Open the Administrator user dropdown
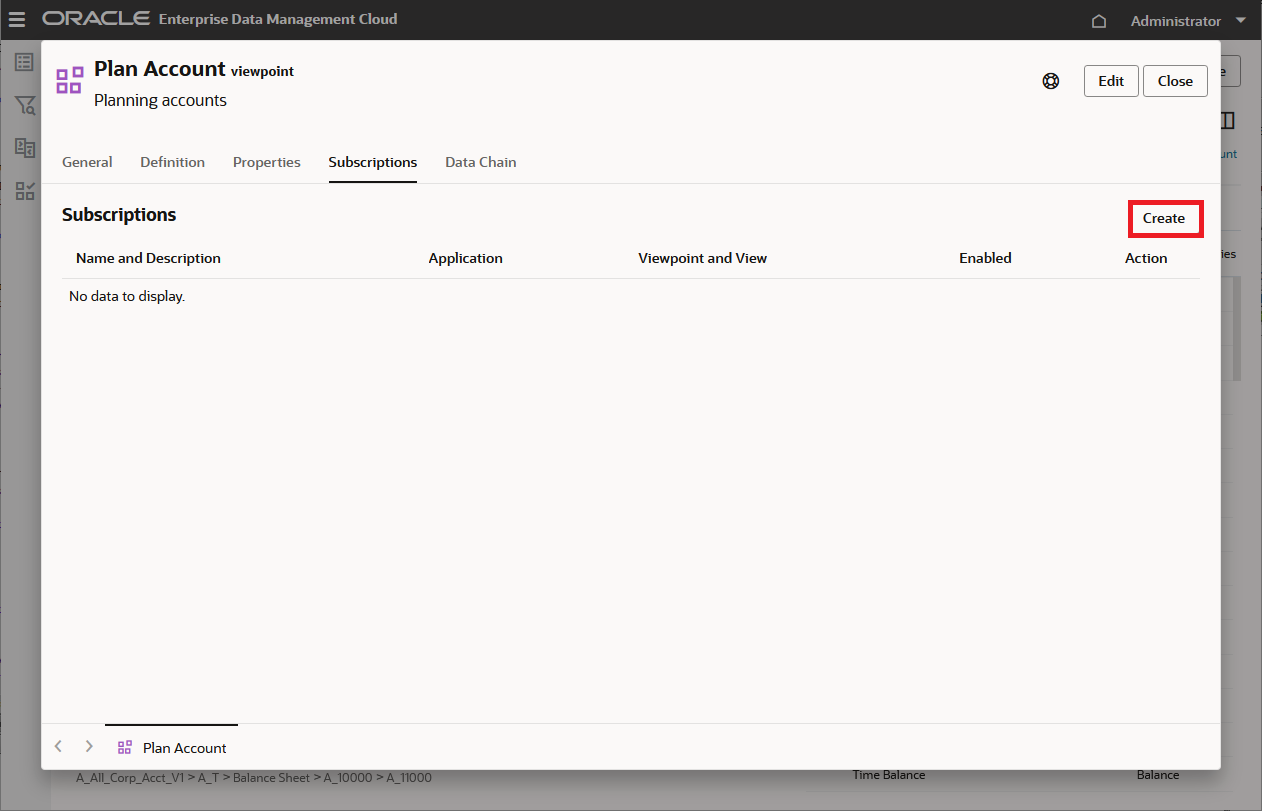Screen dimensions: 1262x811 [x=1188, y=21]
